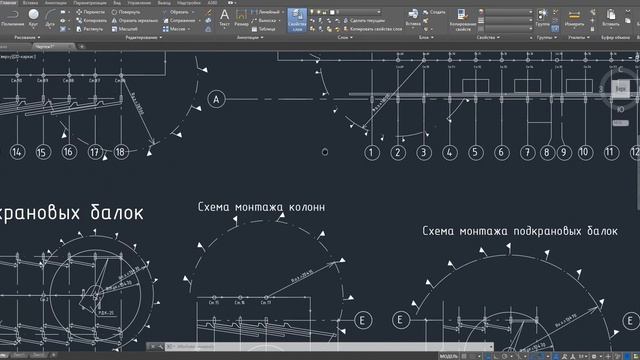This screenshot has height=360, width=640.
Task: Open the Управление ribbon tab
Action: [x=139, y=2]
